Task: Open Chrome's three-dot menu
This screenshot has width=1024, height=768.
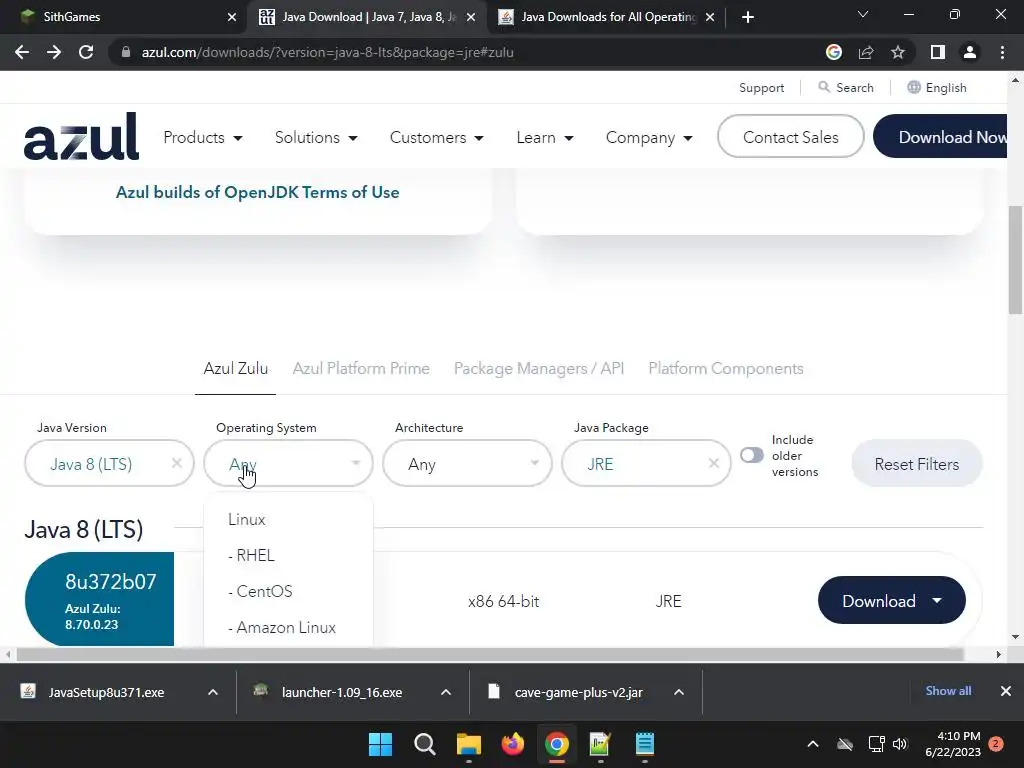Action: 1002,52
